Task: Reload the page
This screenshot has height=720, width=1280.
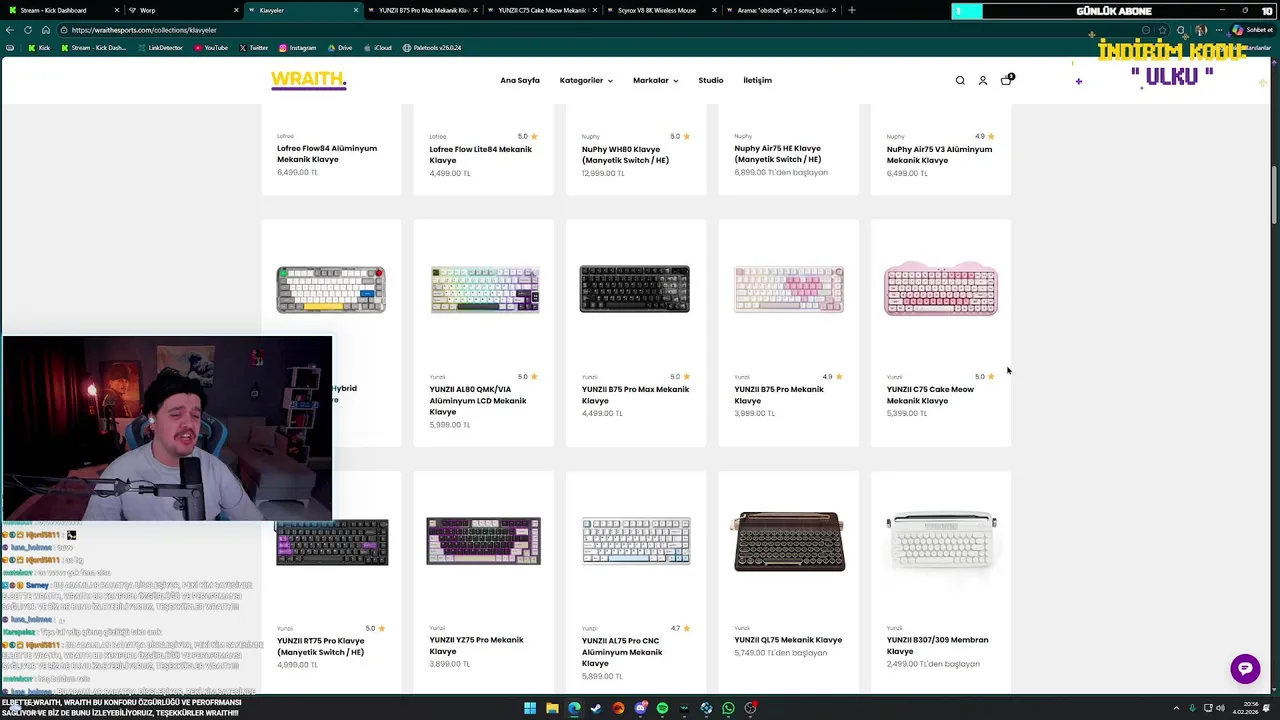Action: pos(28,30)
